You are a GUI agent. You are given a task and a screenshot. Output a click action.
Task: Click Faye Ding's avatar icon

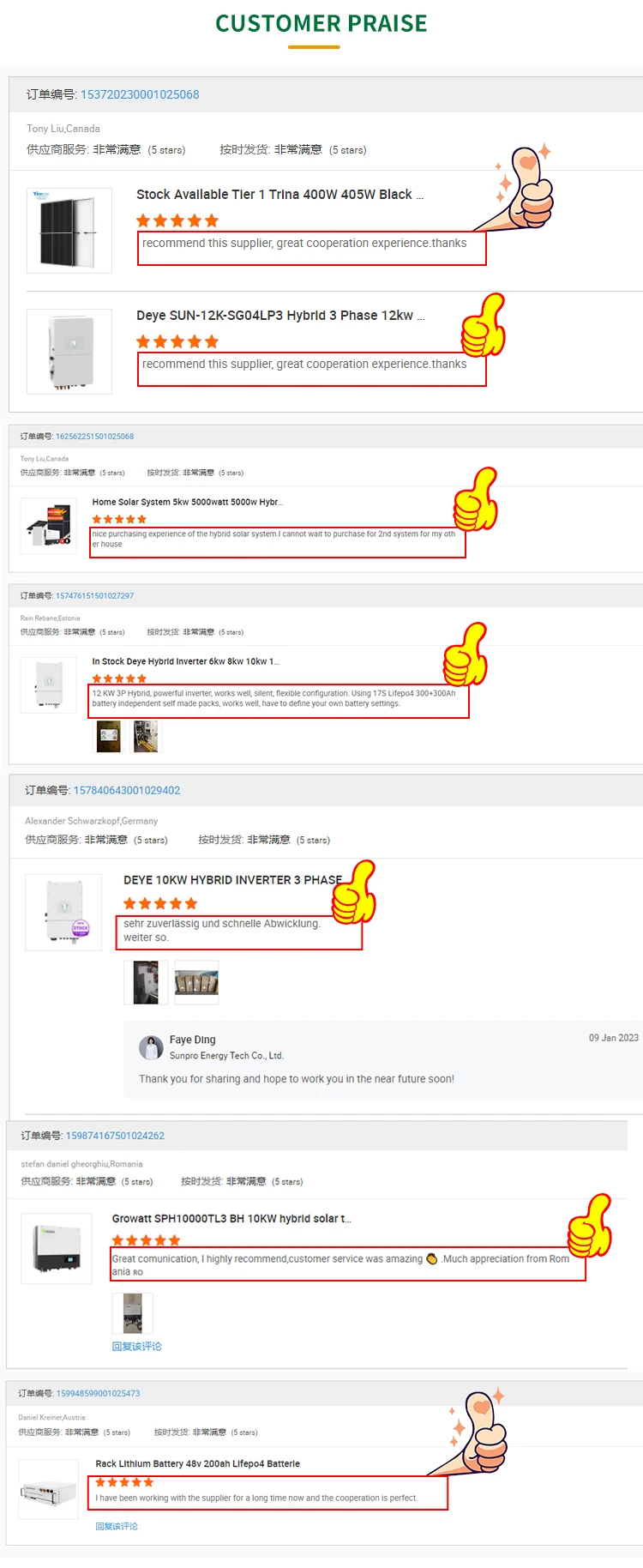[151, 1047]
